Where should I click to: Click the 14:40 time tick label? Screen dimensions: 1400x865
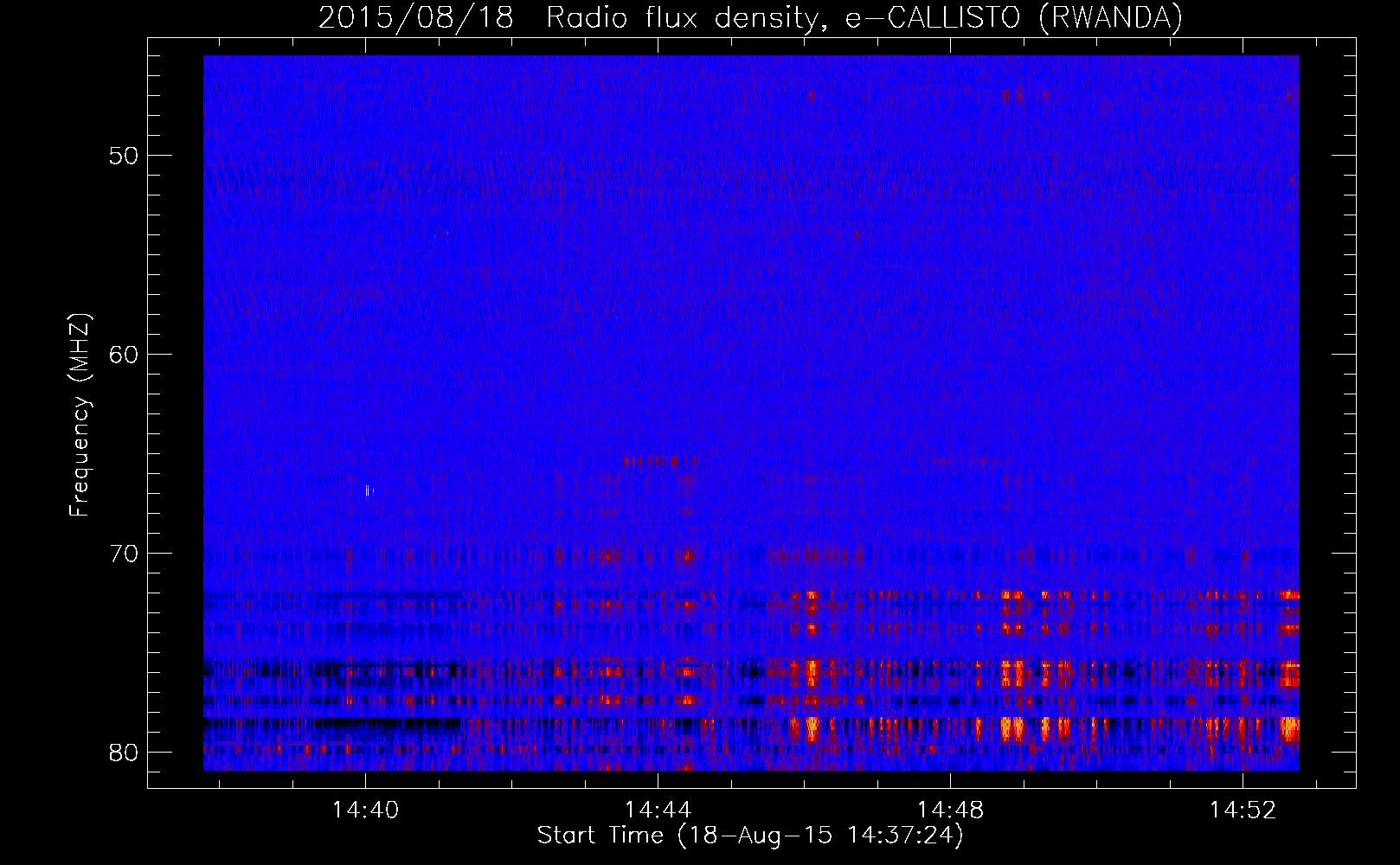366,810
